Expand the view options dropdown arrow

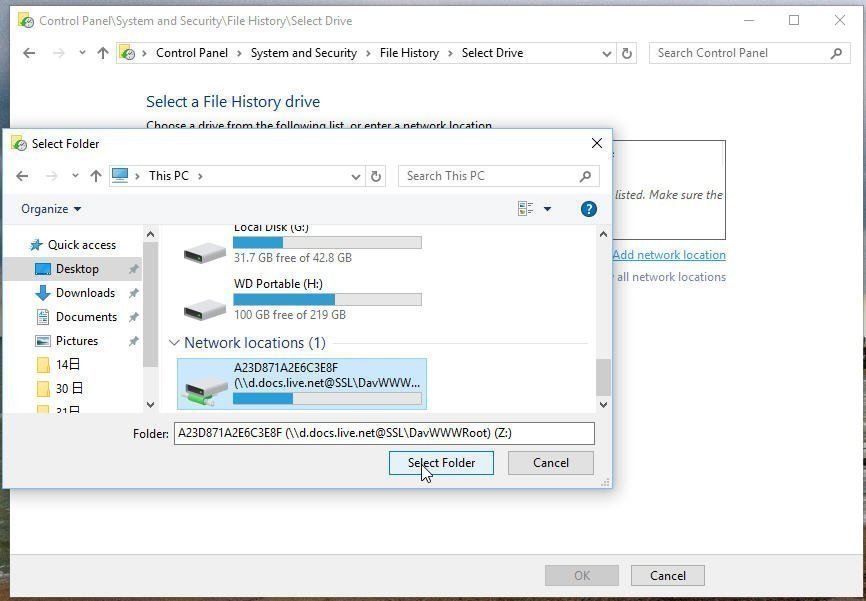pyautogui.click(x=547, y=209)
